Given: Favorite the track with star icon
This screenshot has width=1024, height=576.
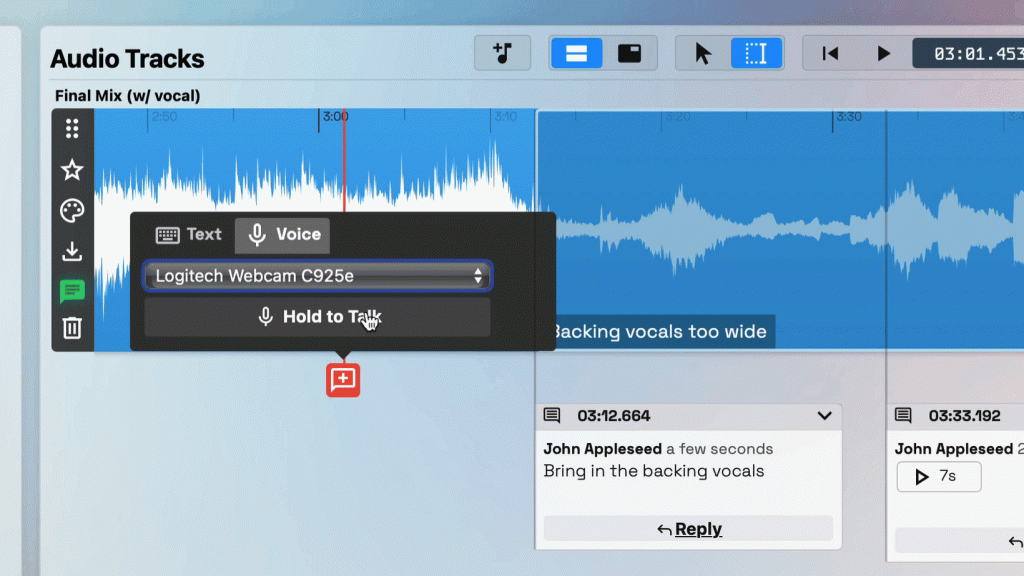Looking at the screenshot, I should coord(72,170).
